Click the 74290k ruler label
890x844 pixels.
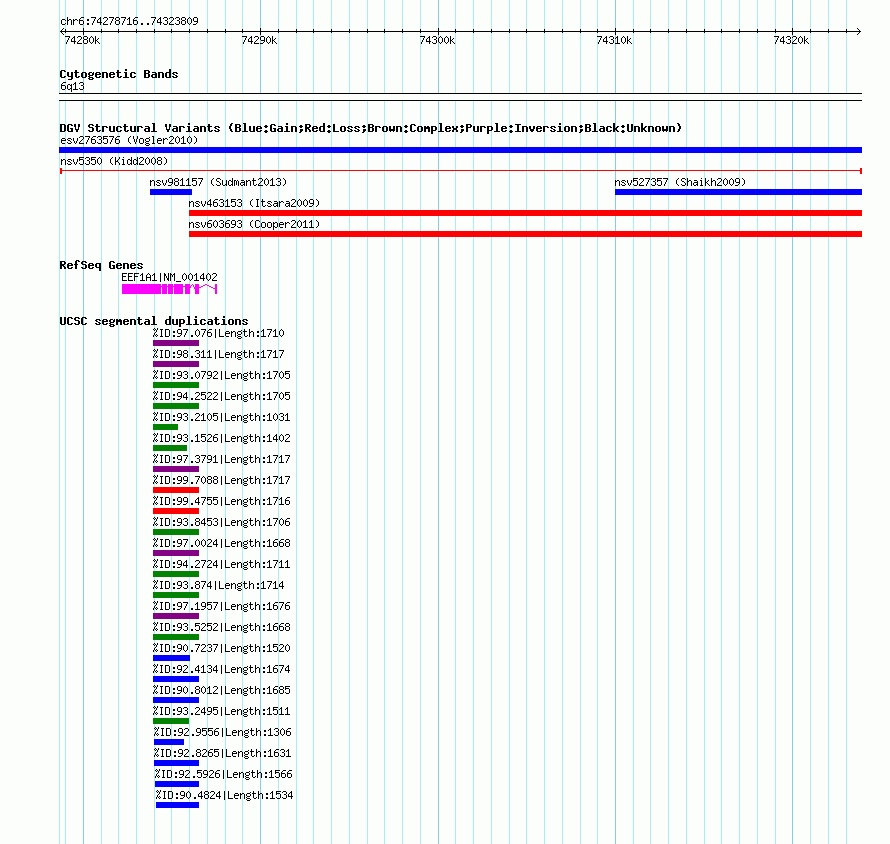point(259,40)
